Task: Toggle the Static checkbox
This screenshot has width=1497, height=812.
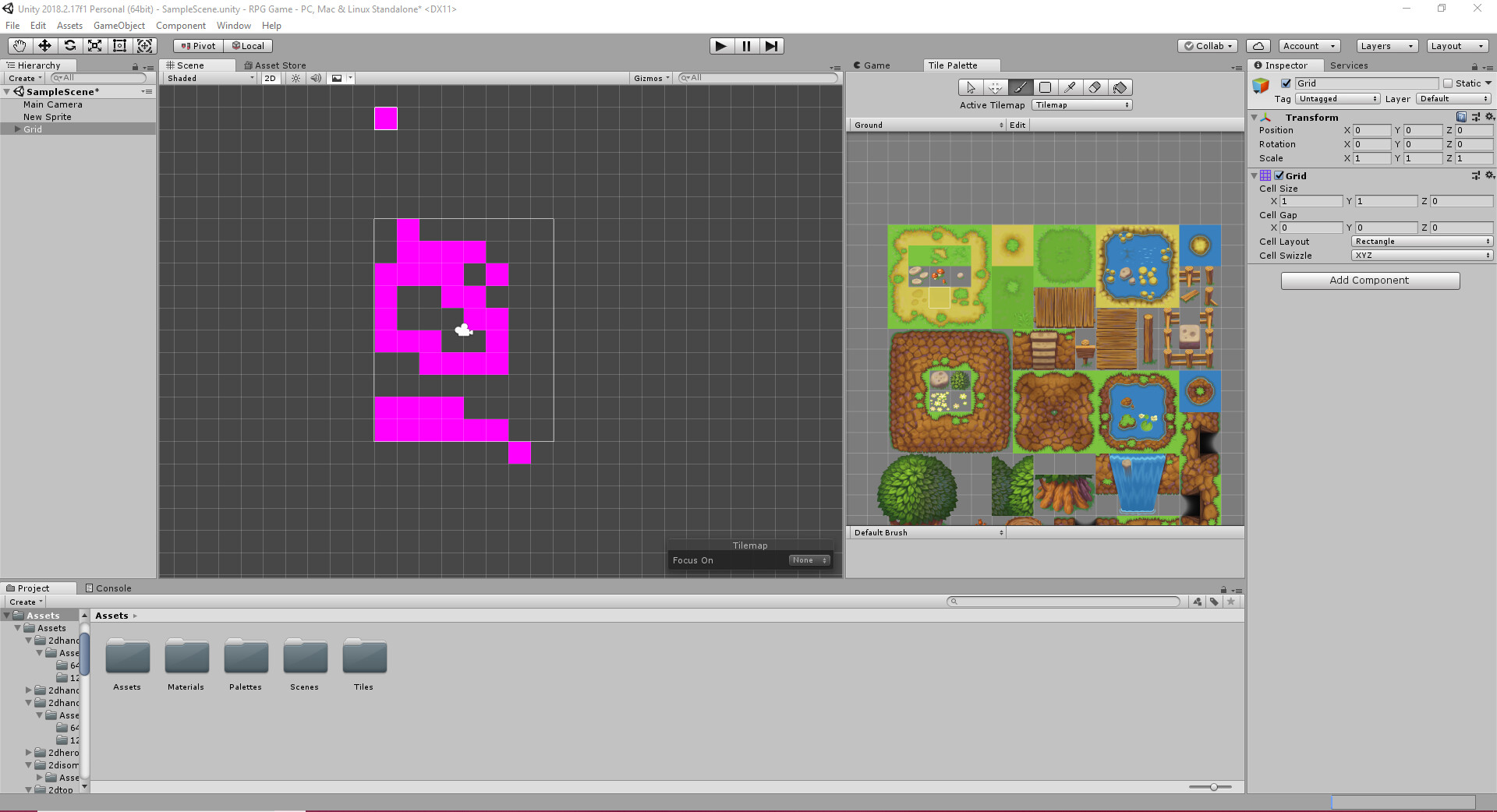Action: (x=1448, y=83)
